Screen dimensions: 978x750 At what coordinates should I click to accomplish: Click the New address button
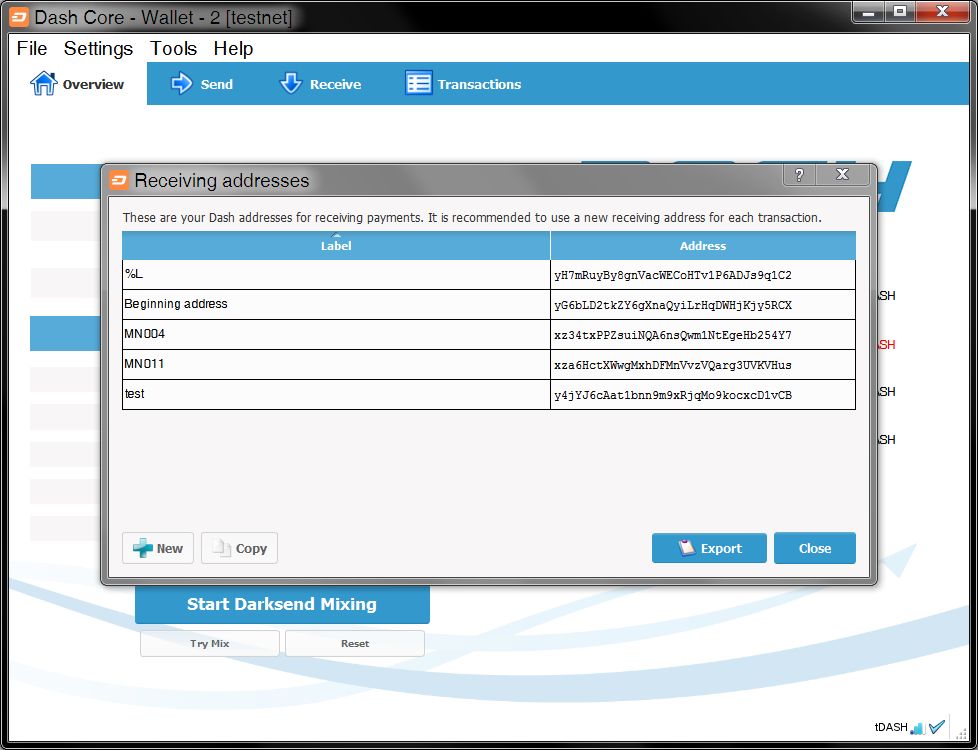[x=158, y=548]
